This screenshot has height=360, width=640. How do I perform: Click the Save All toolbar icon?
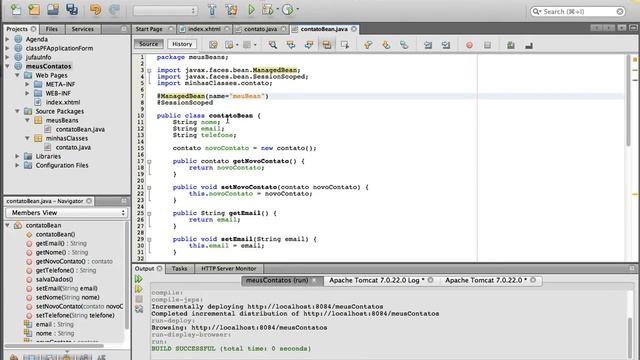click(x=72, y=9)
